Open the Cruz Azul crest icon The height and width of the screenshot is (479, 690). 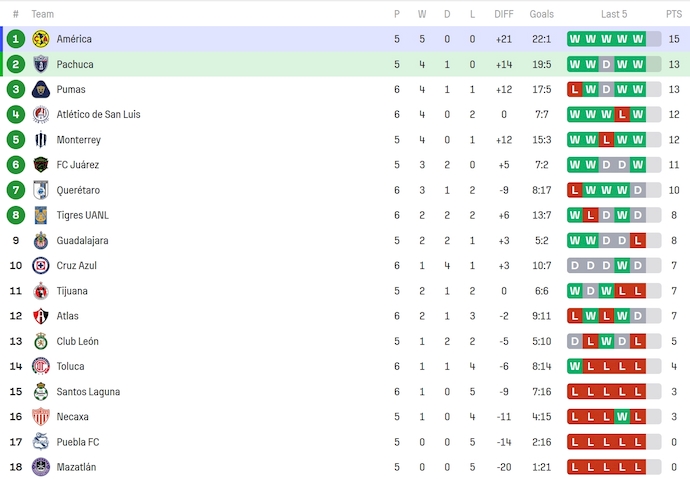(40, 266)
